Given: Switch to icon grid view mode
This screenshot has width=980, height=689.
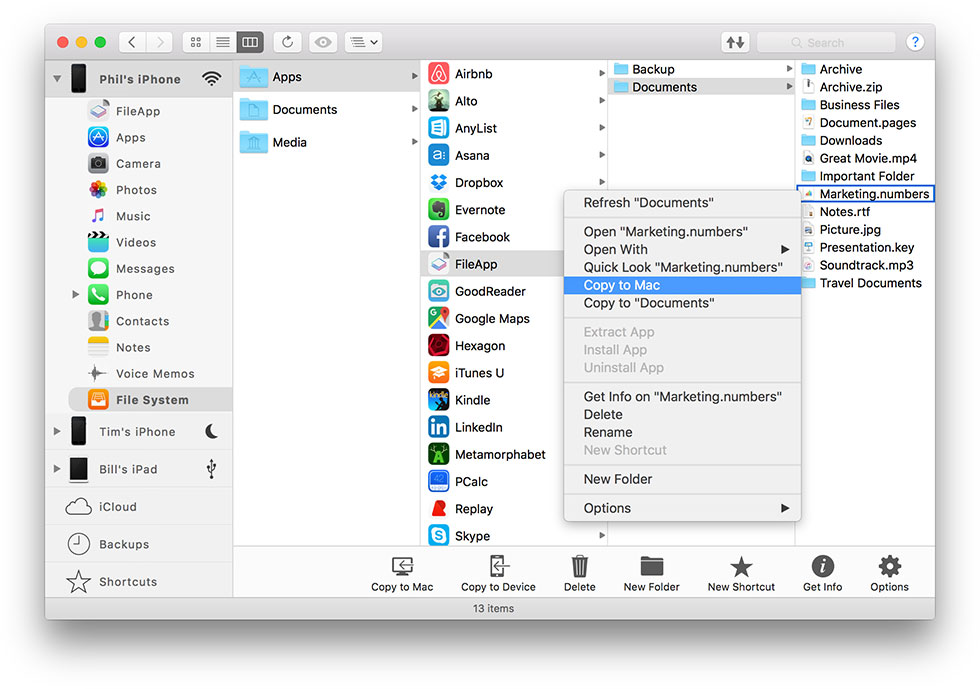Looking at the screenshot, I should (x=196, y=42).
